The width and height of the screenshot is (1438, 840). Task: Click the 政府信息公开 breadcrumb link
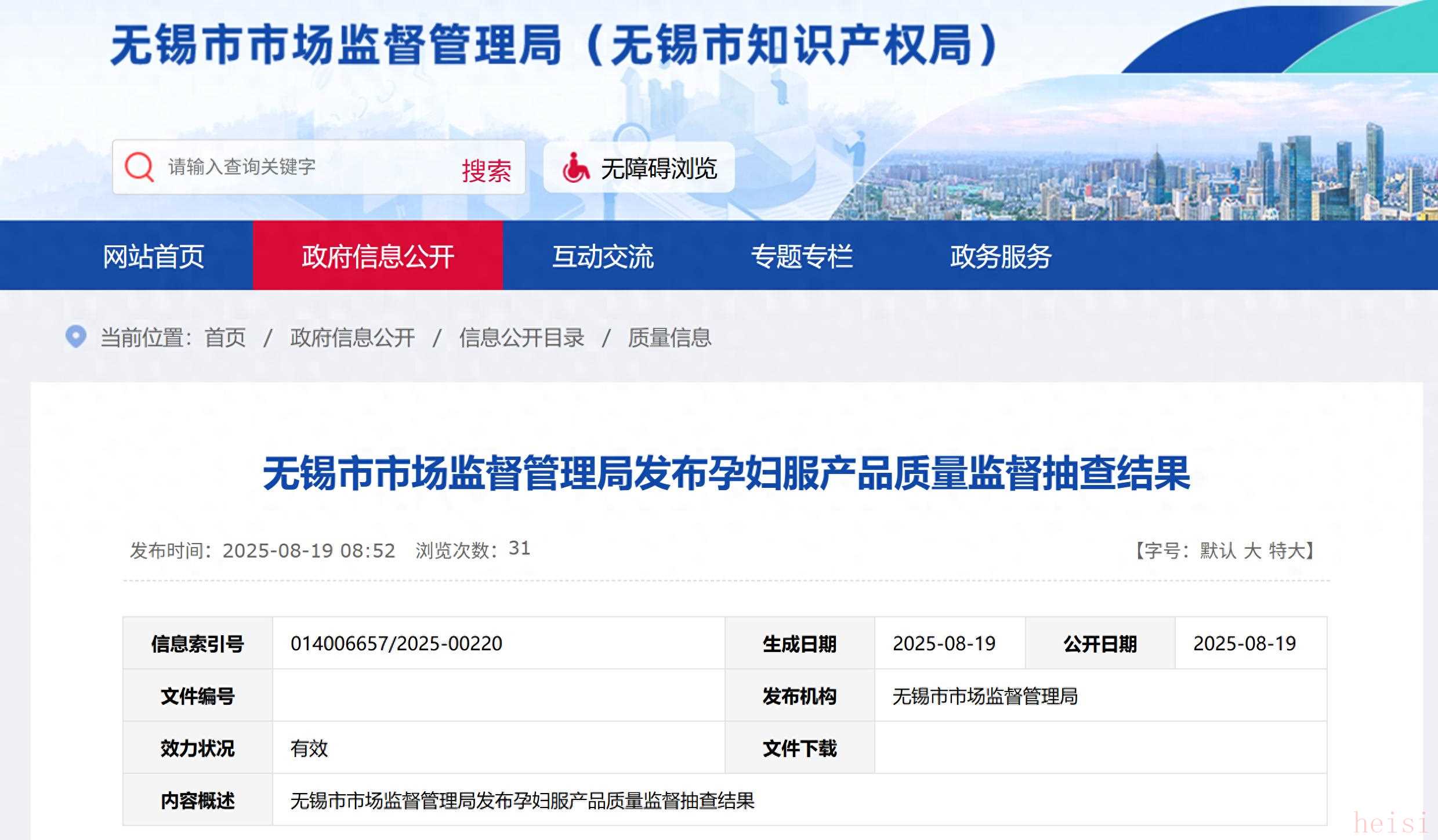353,338
